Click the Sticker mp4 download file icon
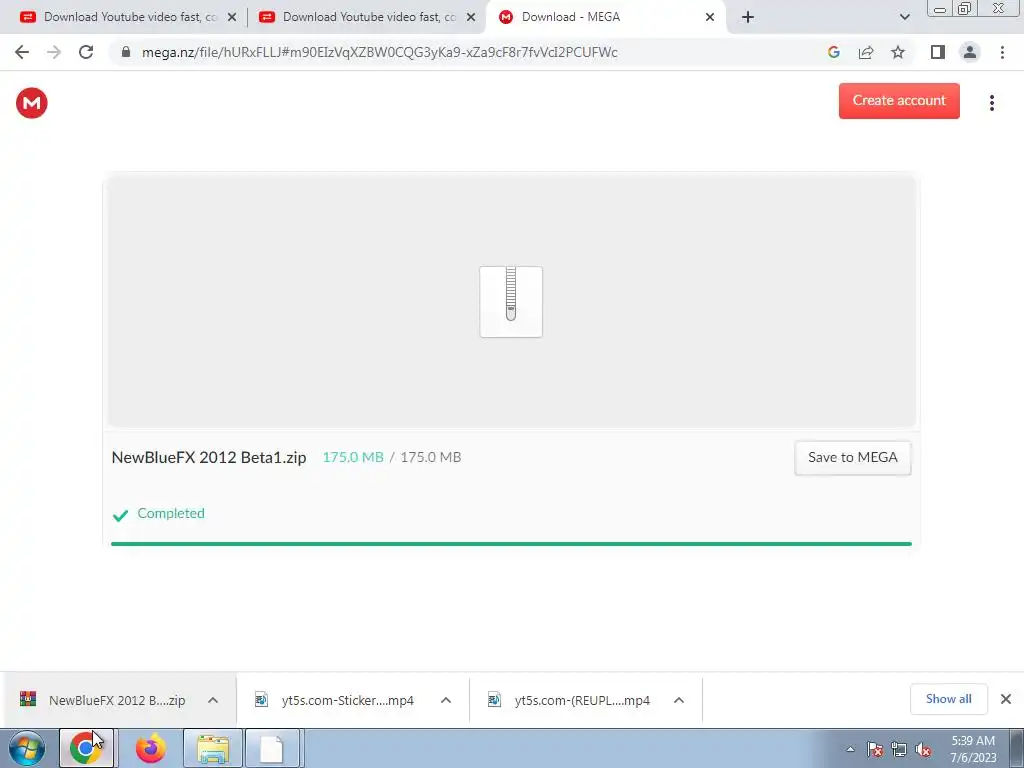Screen dimensions: 1024x768 pyautogui.click(x=261, y=699)
